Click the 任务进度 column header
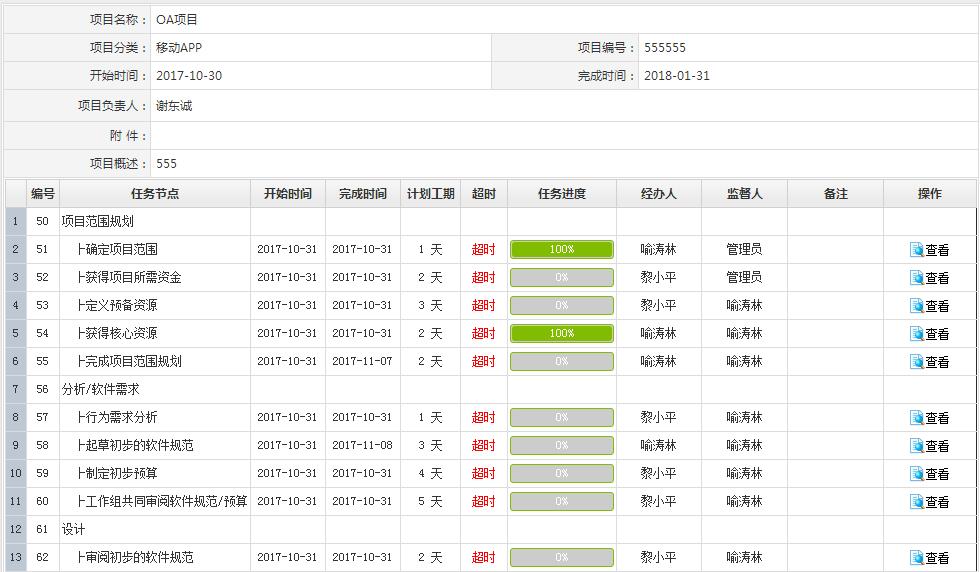The width and height of the screenshot is (980, 572). (561, 194)
